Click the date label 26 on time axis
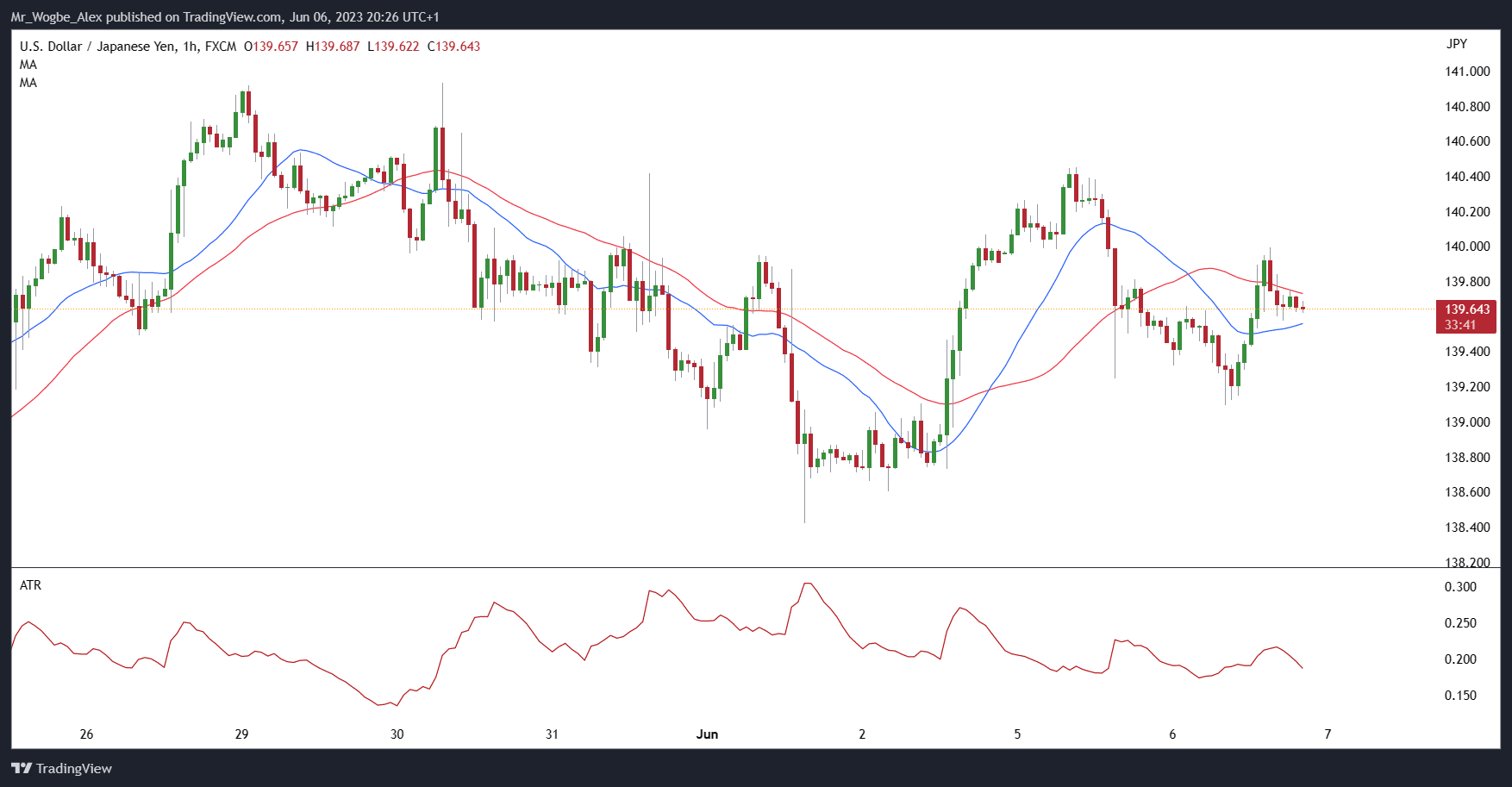The image size is (1512, 787). tap(86, 734)
